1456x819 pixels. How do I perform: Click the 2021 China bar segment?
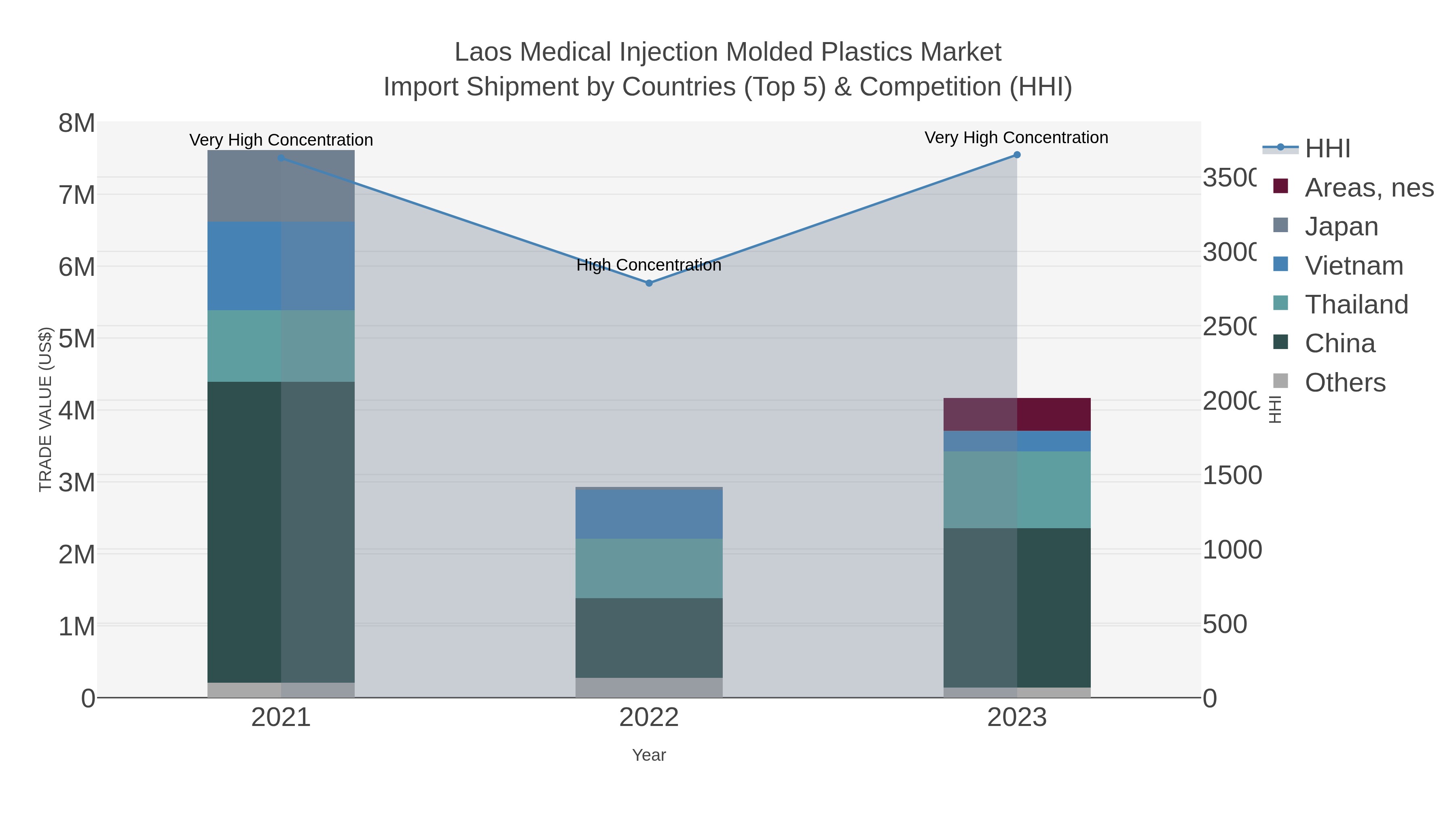(x=281, y=532)
